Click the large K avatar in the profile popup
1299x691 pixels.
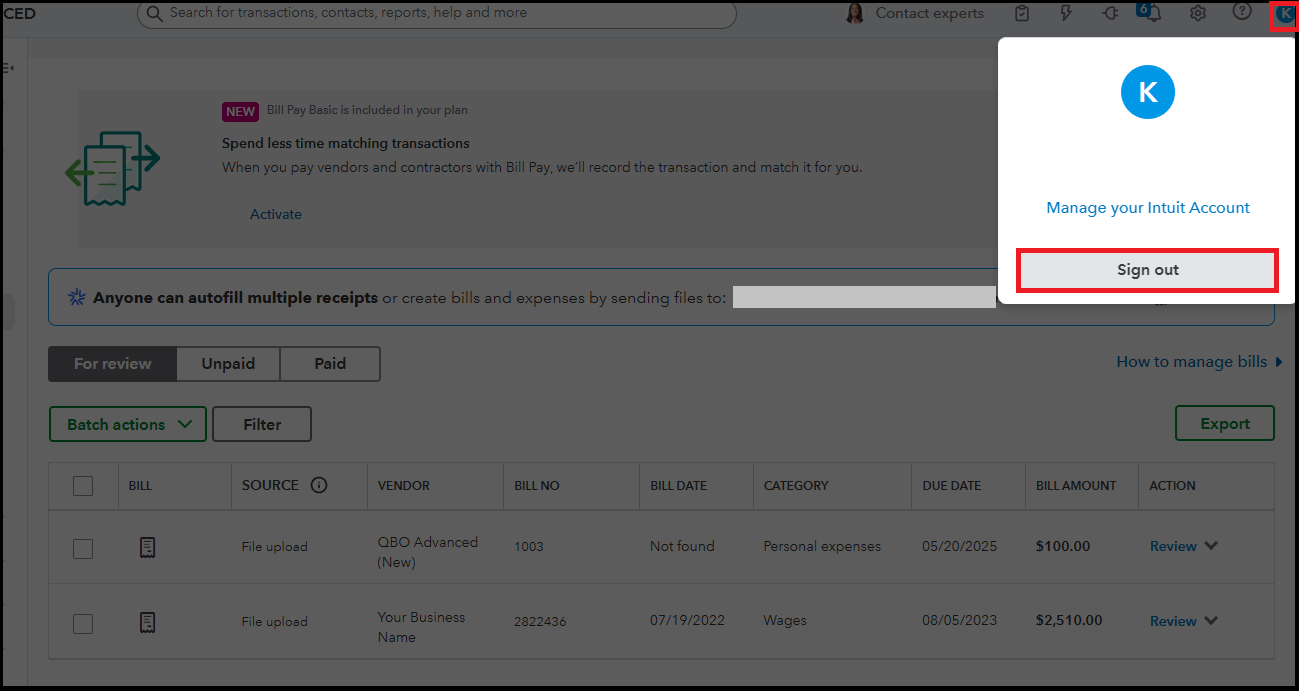1148,92
